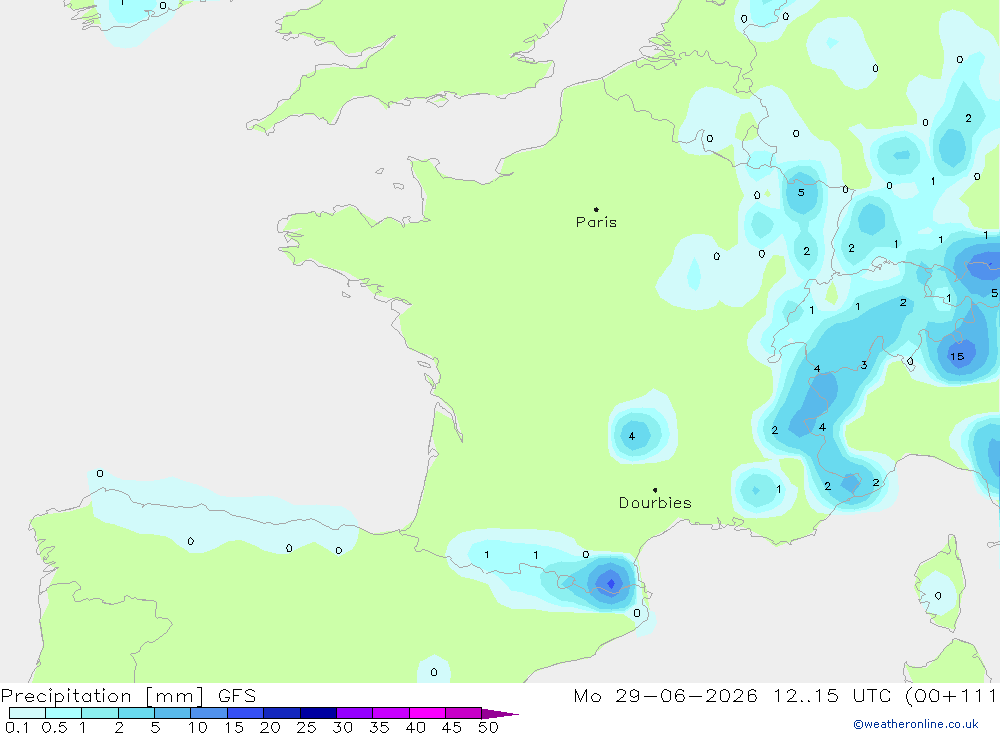Click the black dot marking Dourbies
1000x733 pixels.
[655, 490]
